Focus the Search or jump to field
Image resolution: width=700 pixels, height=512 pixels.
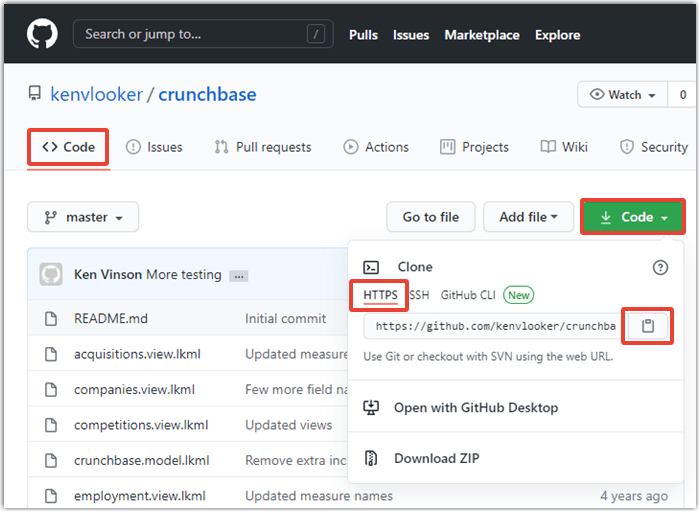[203, 34]
